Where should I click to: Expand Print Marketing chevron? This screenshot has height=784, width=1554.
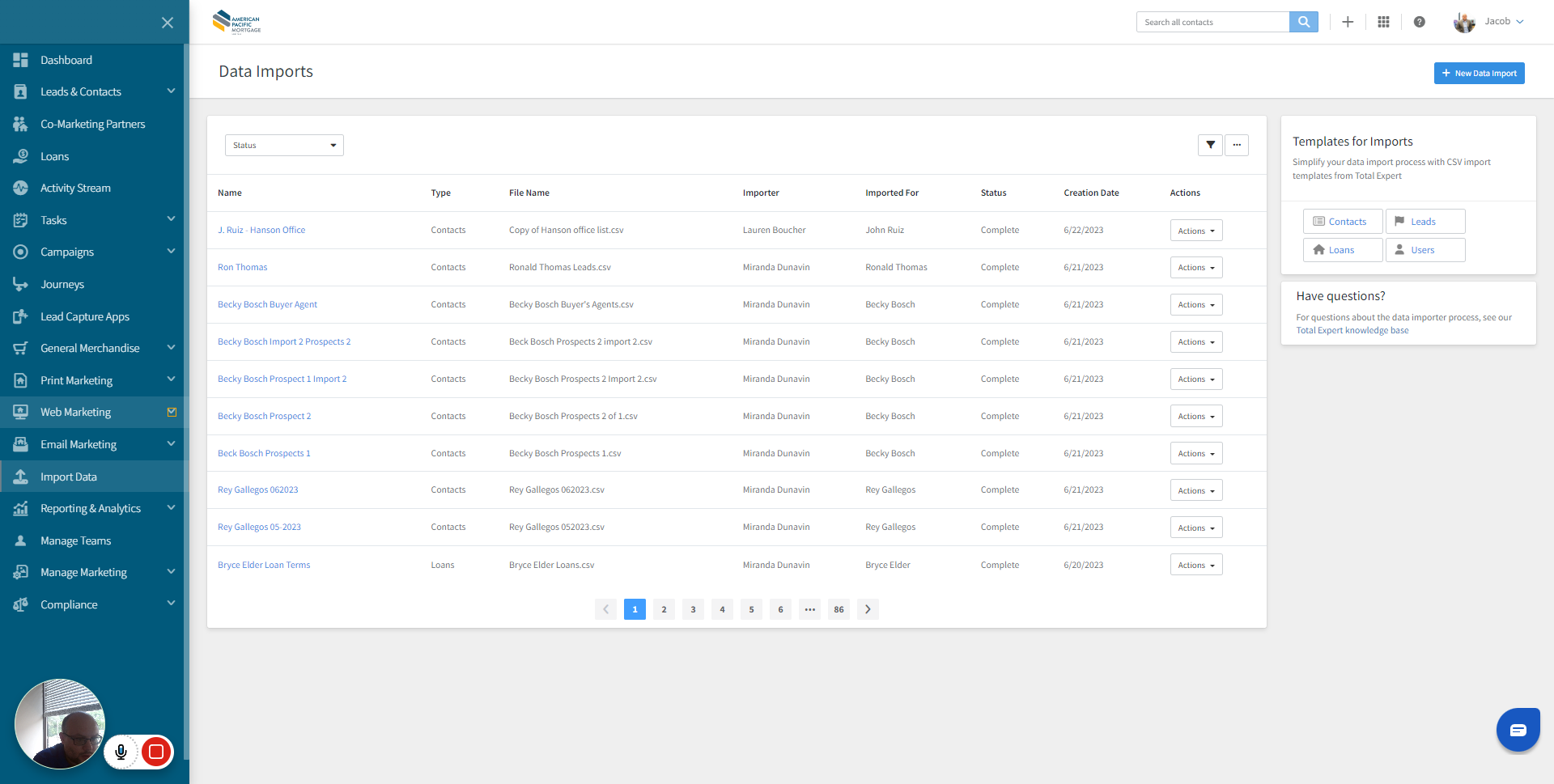tap(171, 379)
